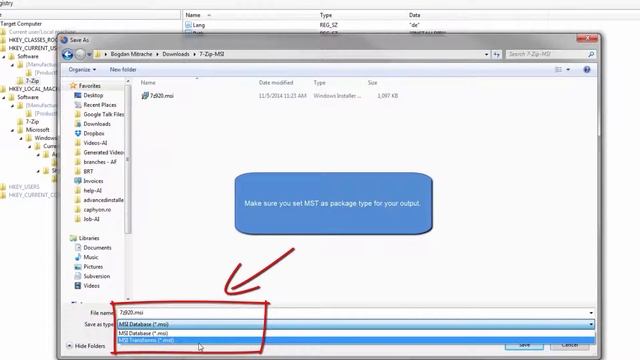Open the recent locations dropdown arrow

[89, 54]
